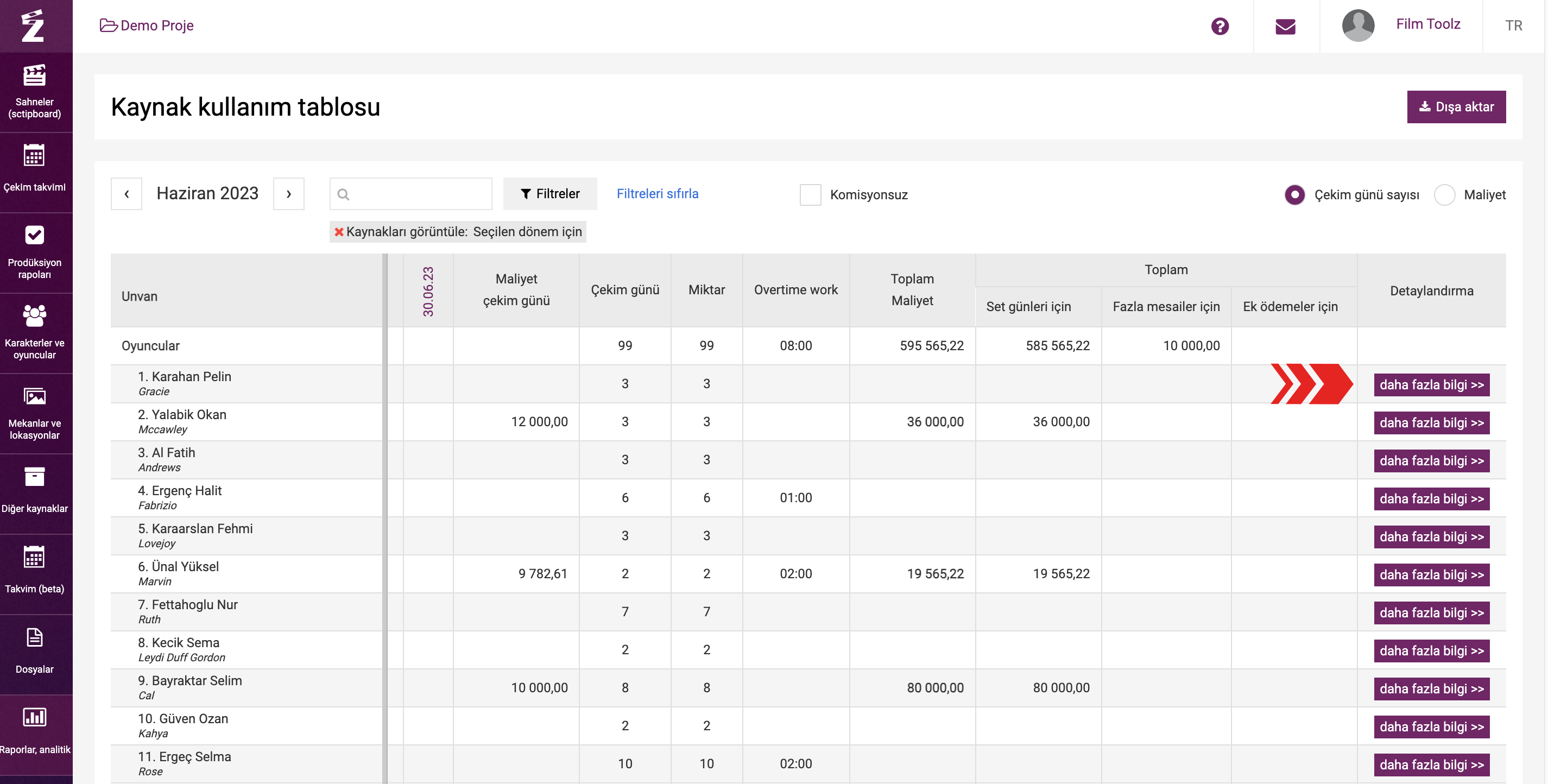Open the TR language selector
Viewport: 1548px width, 784px height.
1513,25
